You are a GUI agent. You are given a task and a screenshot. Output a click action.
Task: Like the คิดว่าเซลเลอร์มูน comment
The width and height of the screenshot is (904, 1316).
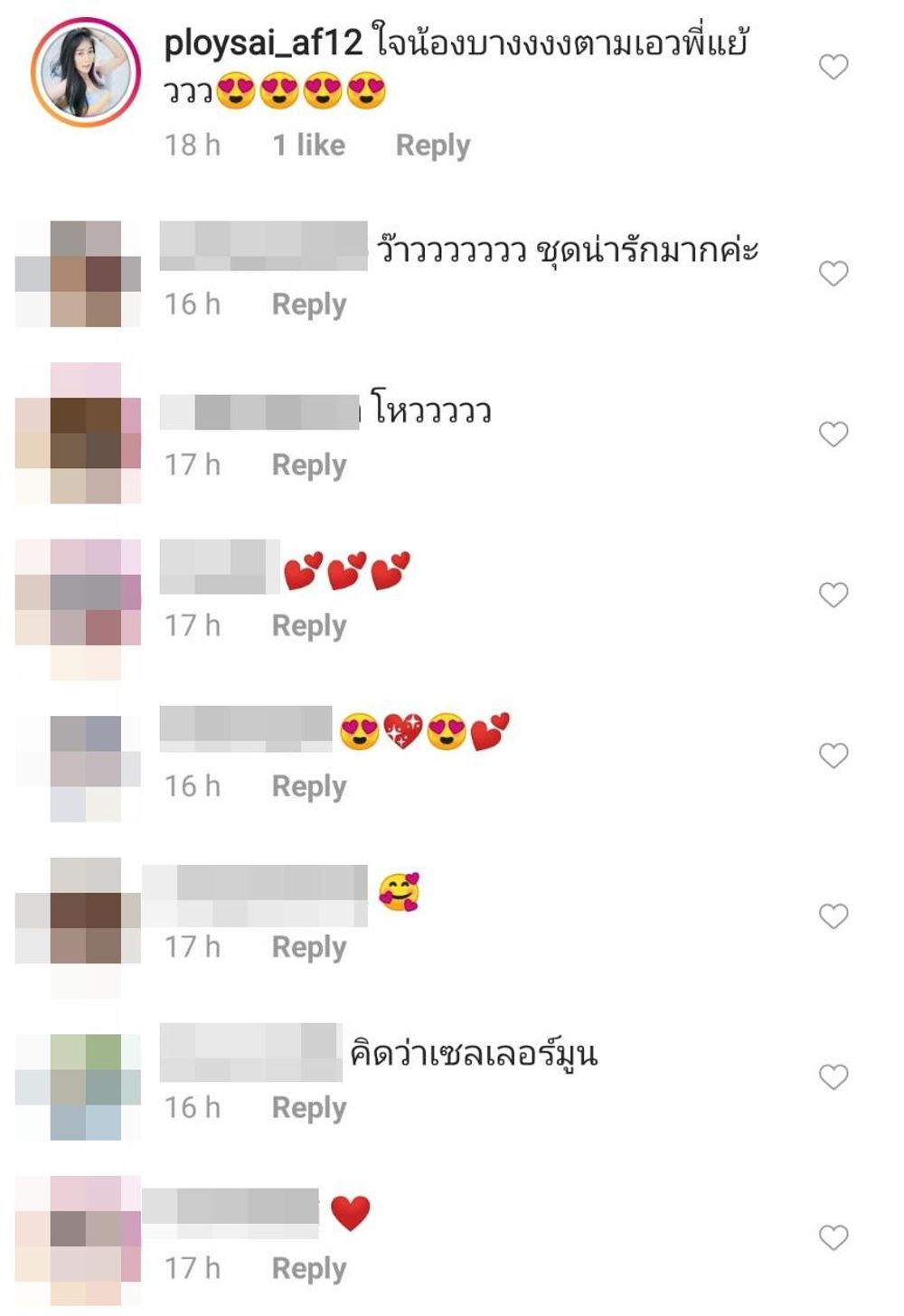click(833, 1076)
